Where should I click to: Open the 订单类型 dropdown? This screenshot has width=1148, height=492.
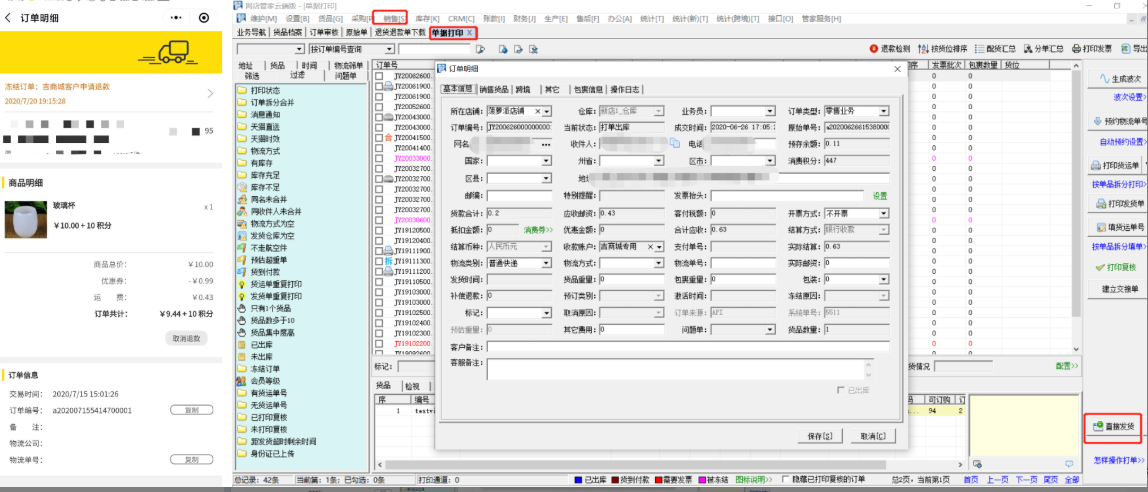[882, 111]
